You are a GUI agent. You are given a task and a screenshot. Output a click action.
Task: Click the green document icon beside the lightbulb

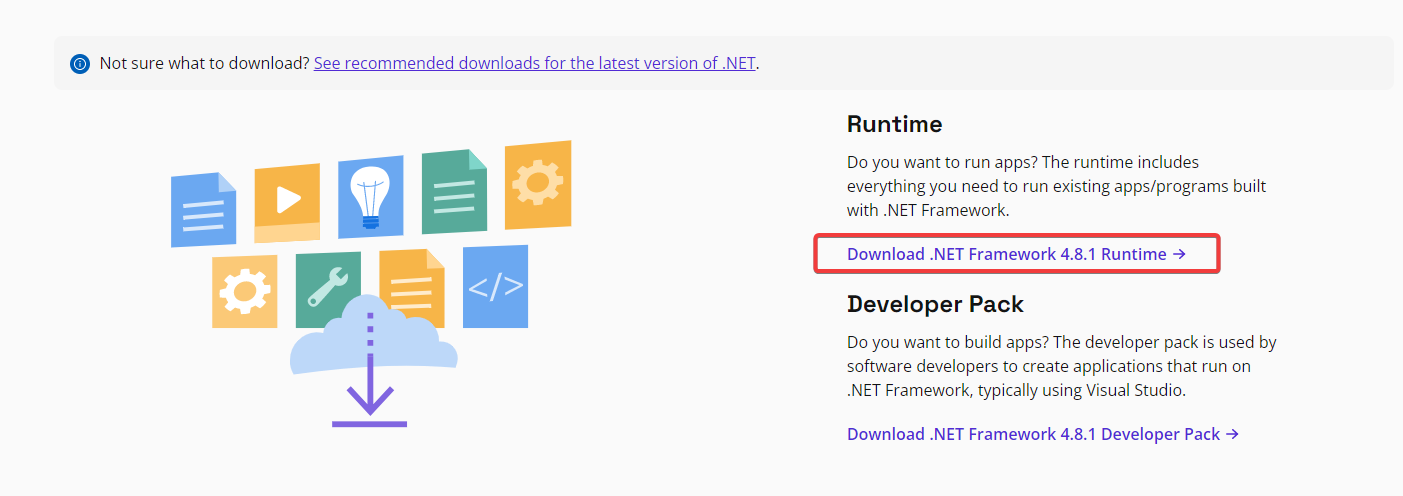pos(454,191)
